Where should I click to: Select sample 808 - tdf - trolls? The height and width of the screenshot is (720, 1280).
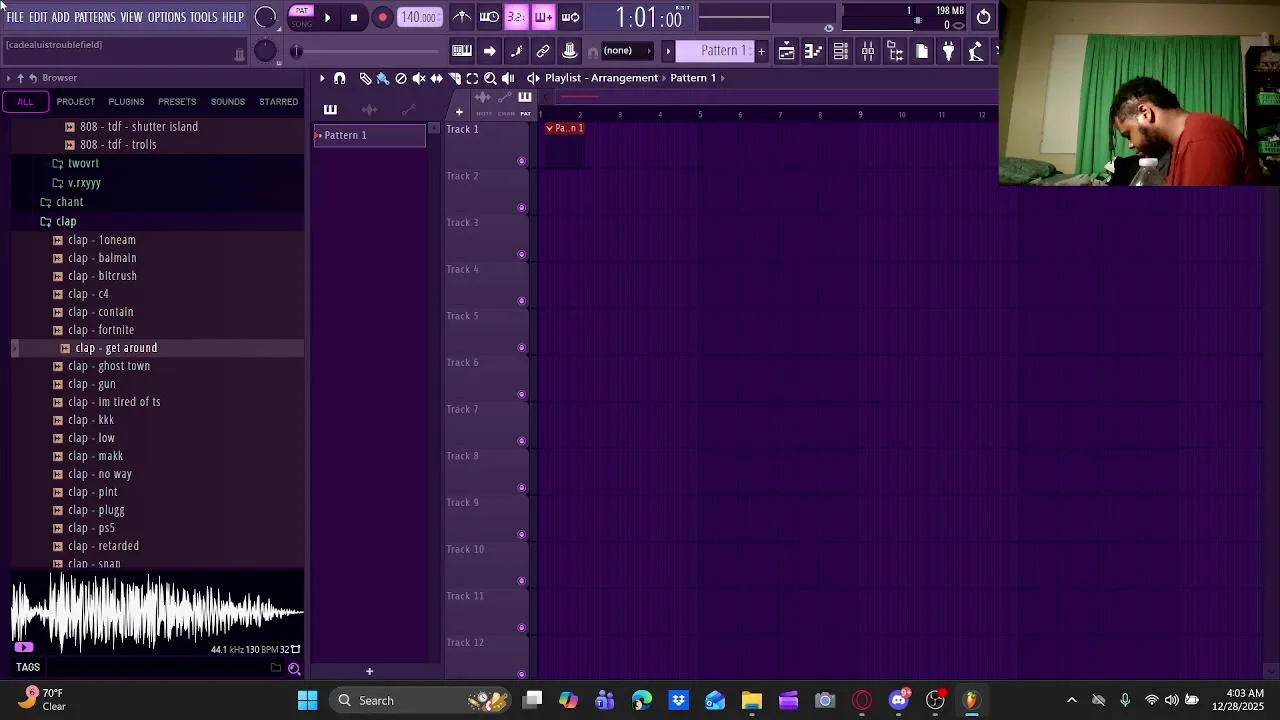[x=118, y=145]
